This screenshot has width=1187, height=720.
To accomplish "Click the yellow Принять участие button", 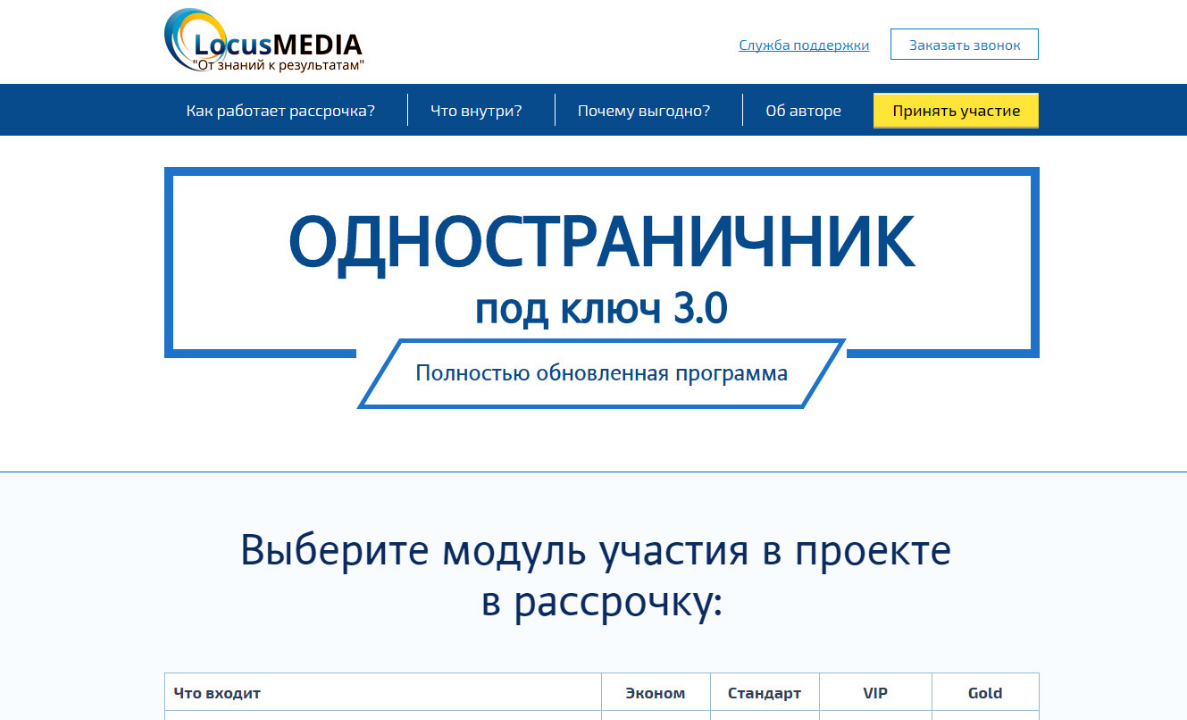I will tap(955, 110).
